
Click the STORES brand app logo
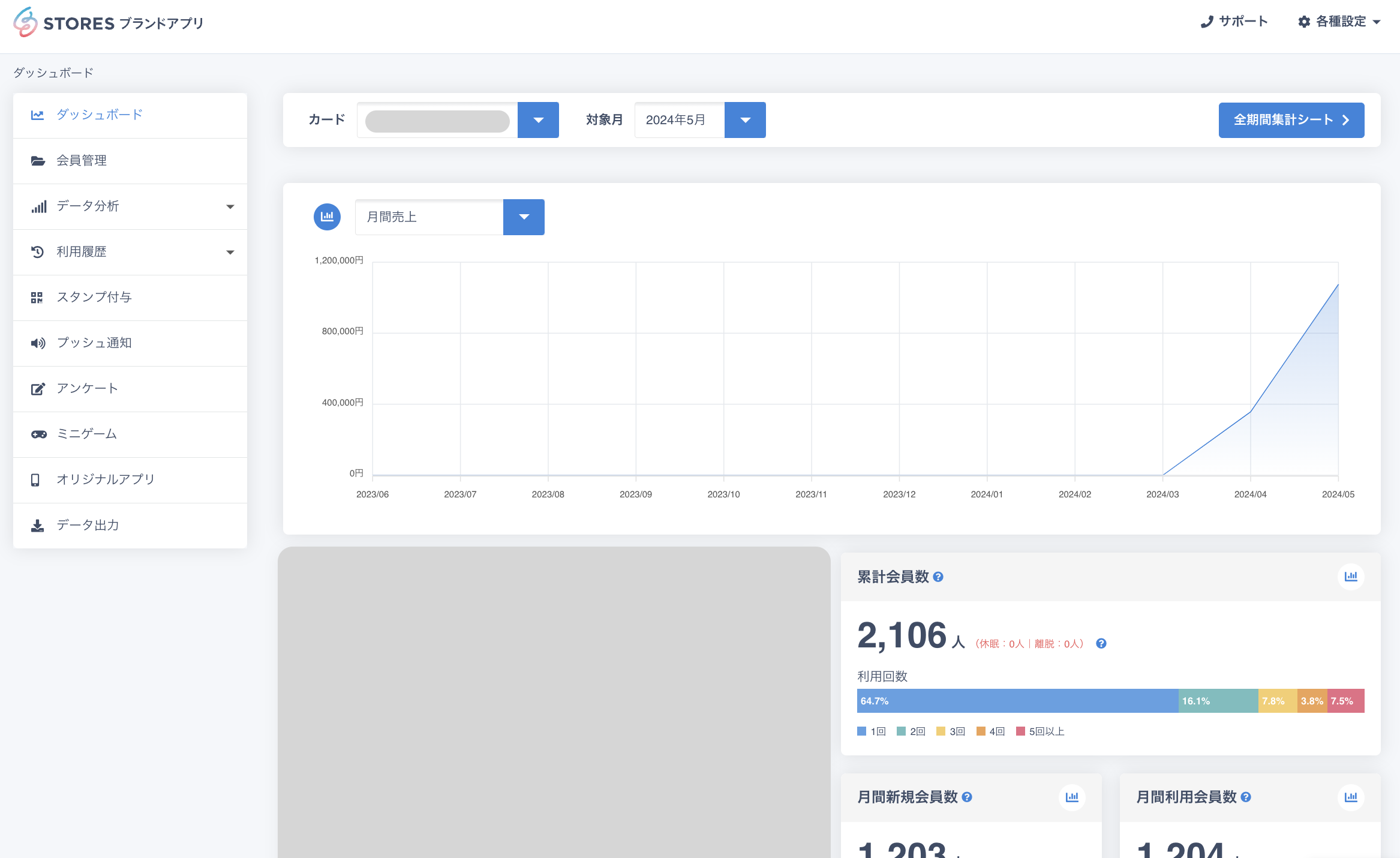coord(108,23)
